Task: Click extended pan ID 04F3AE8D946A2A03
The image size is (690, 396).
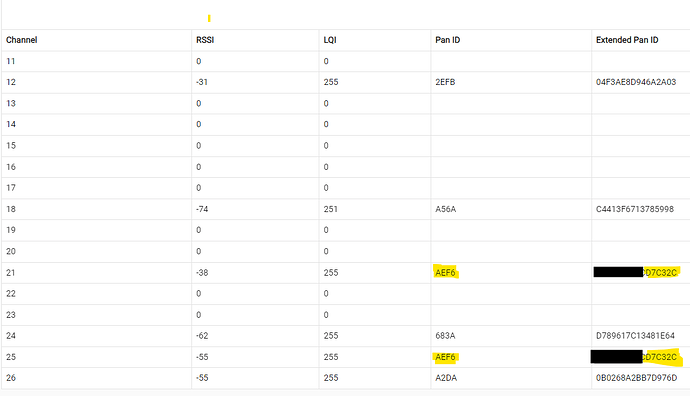Action: 636,82
